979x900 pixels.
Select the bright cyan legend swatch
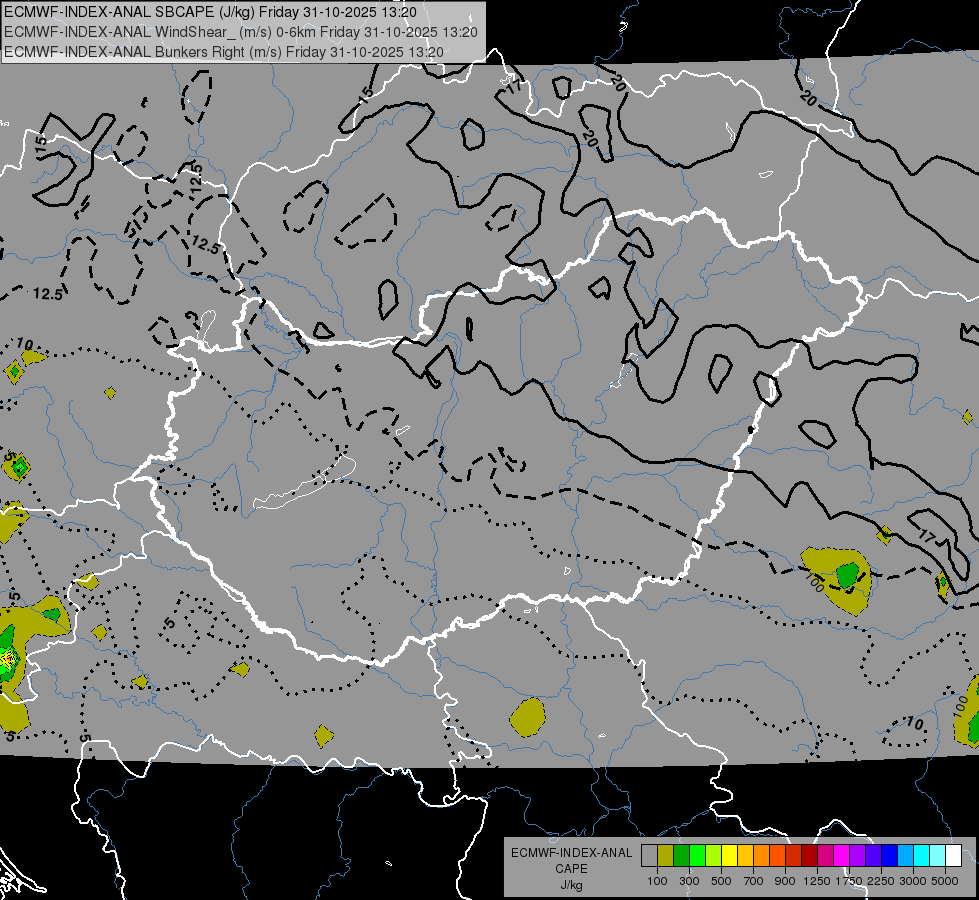922,856
